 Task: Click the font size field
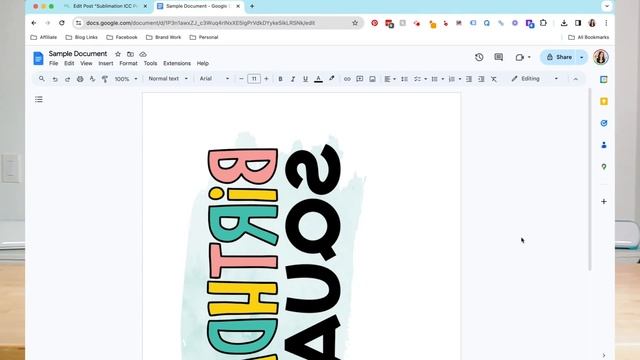254,79
